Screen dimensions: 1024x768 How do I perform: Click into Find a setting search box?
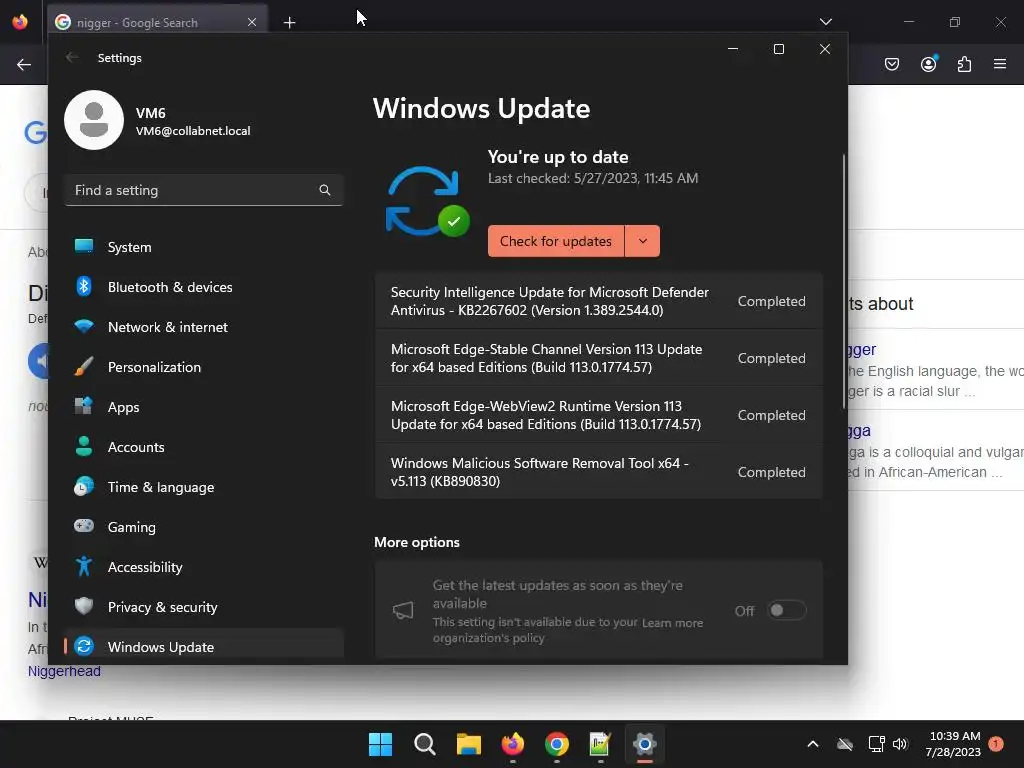click(x=204, y=190)
